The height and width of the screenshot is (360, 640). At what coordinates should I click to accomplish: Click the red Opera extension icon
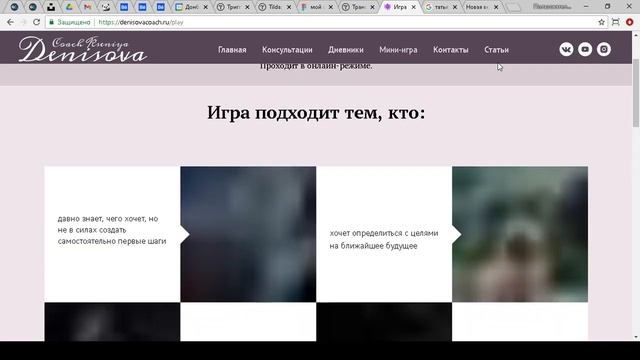(629, 22)
